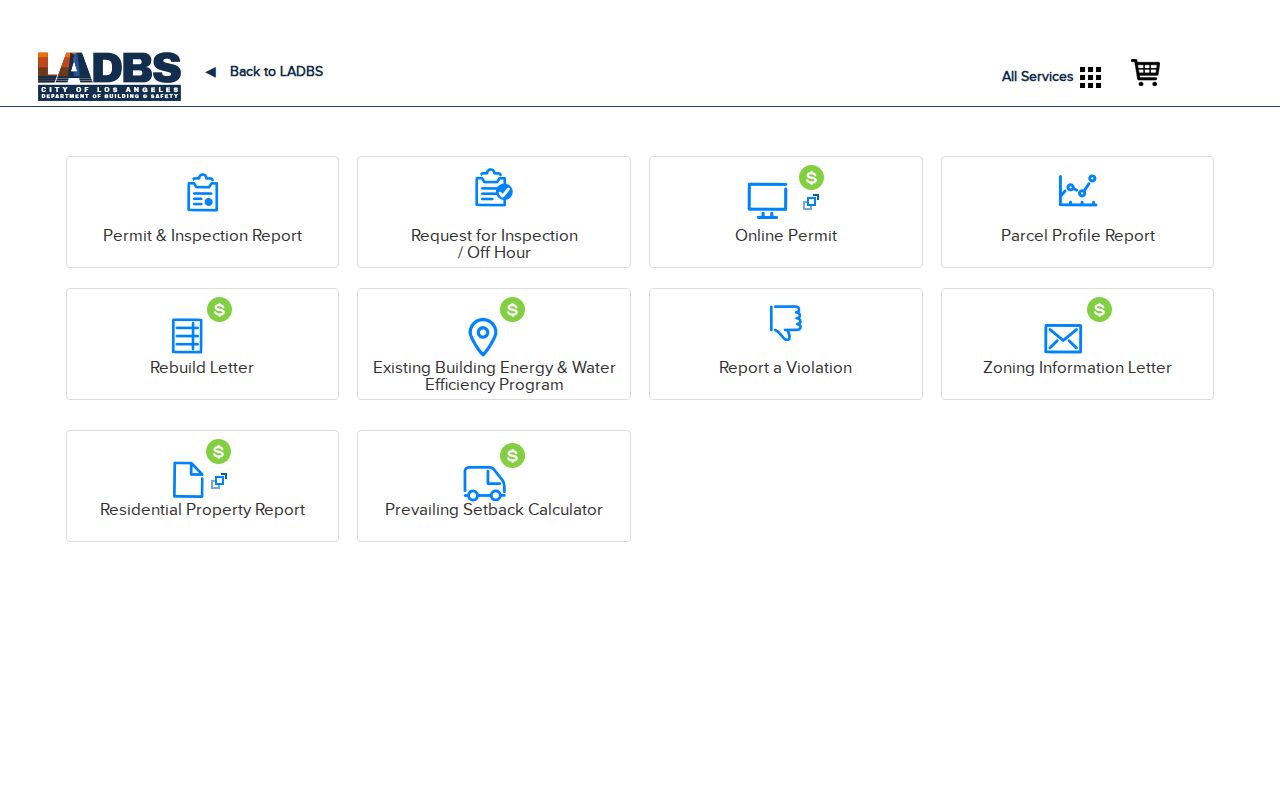Click the Permit & Inspection Report clipboard icon
Viewport: 1280px width, 800px height.
tap(202, 193)
